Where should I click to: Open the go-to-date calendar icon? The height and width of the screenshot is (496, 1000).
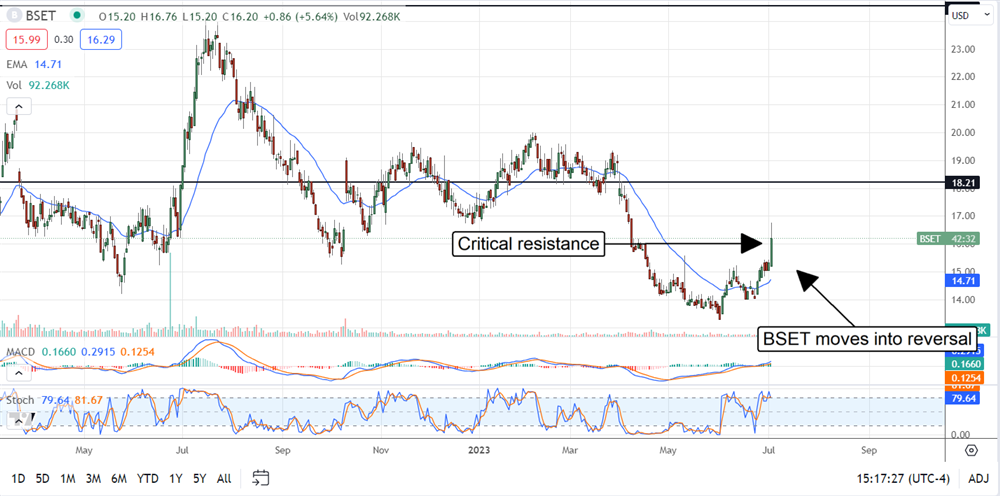(261, 477)
